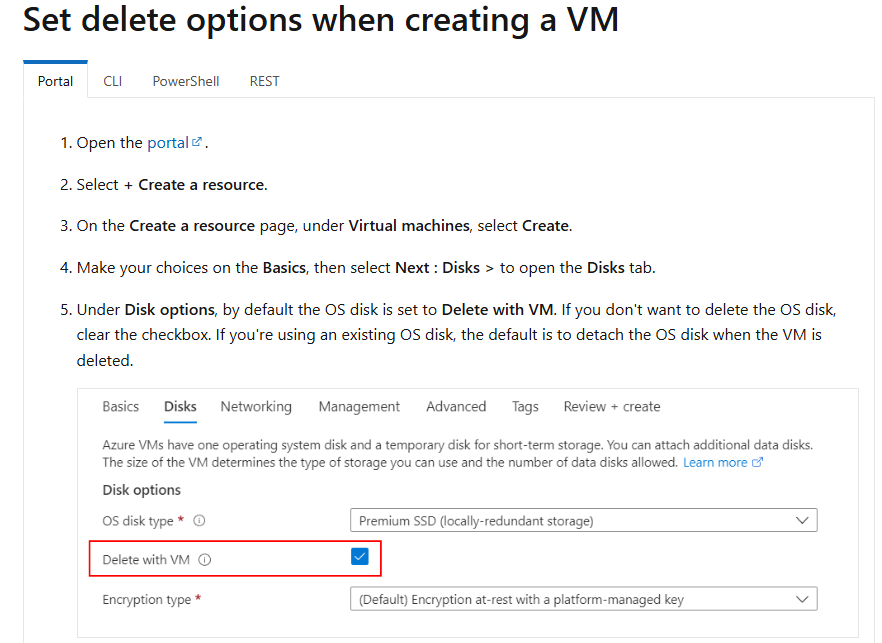Screen dimensions: 882x643
Task: Open the Learn more link
Action: (x=715, y=462)
